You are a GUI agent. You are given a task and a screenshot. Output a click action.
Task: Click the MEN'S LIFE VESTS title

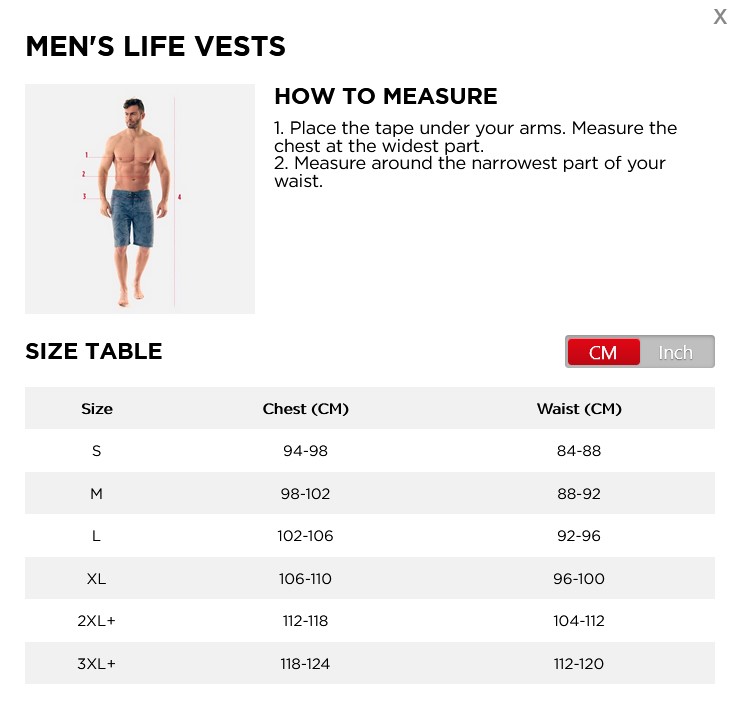(155, 47)
